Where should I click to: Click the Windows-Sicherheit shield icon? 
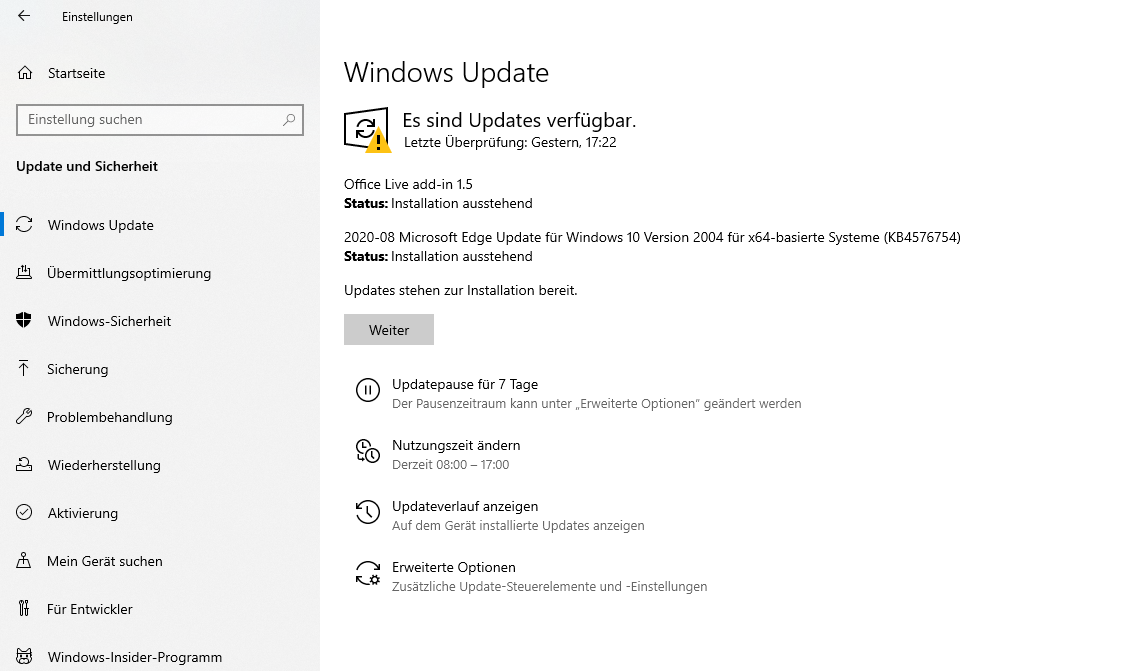pyautogui.click(x=25, y=321)
